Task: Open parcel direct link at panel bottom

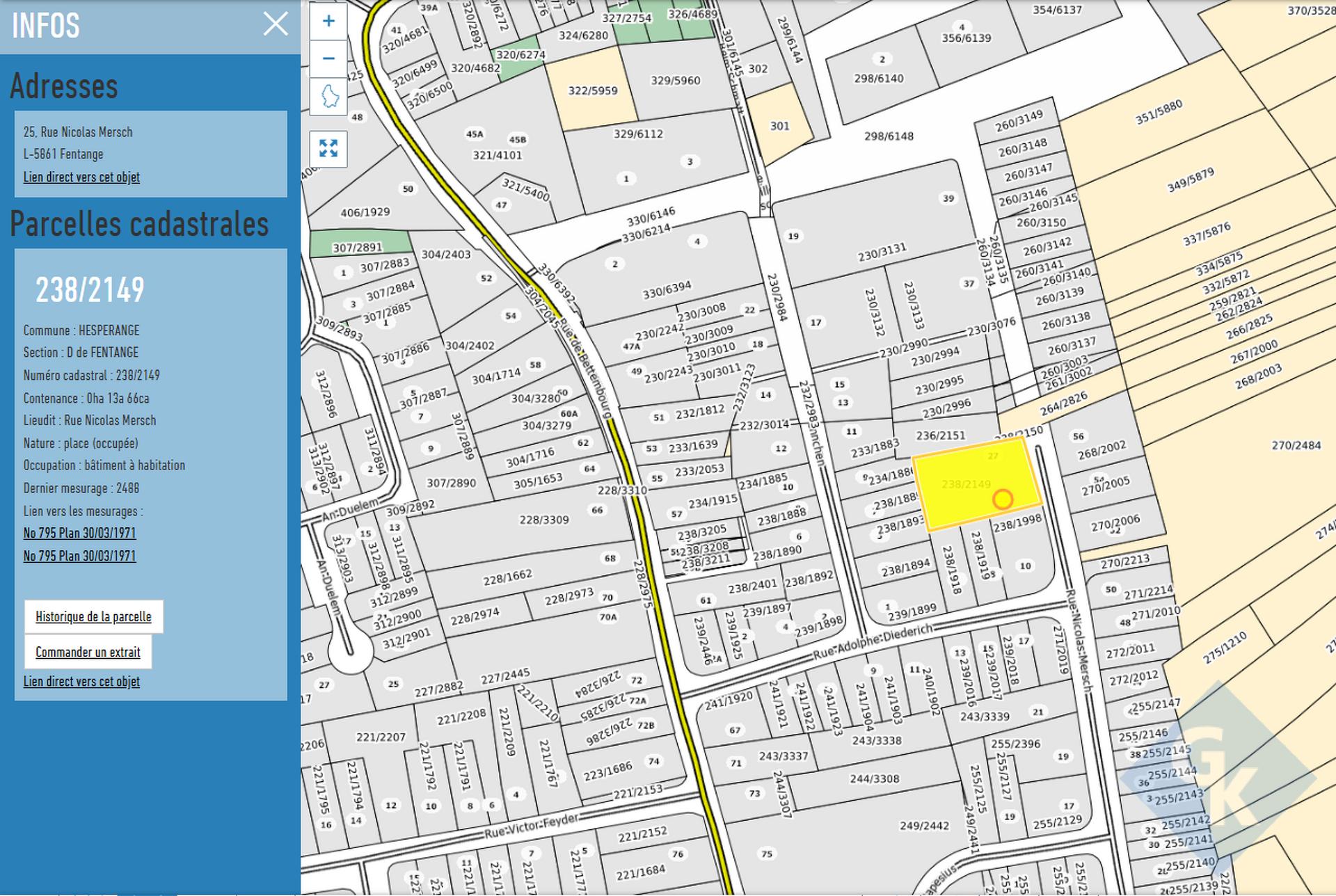Action: [81, 681]
